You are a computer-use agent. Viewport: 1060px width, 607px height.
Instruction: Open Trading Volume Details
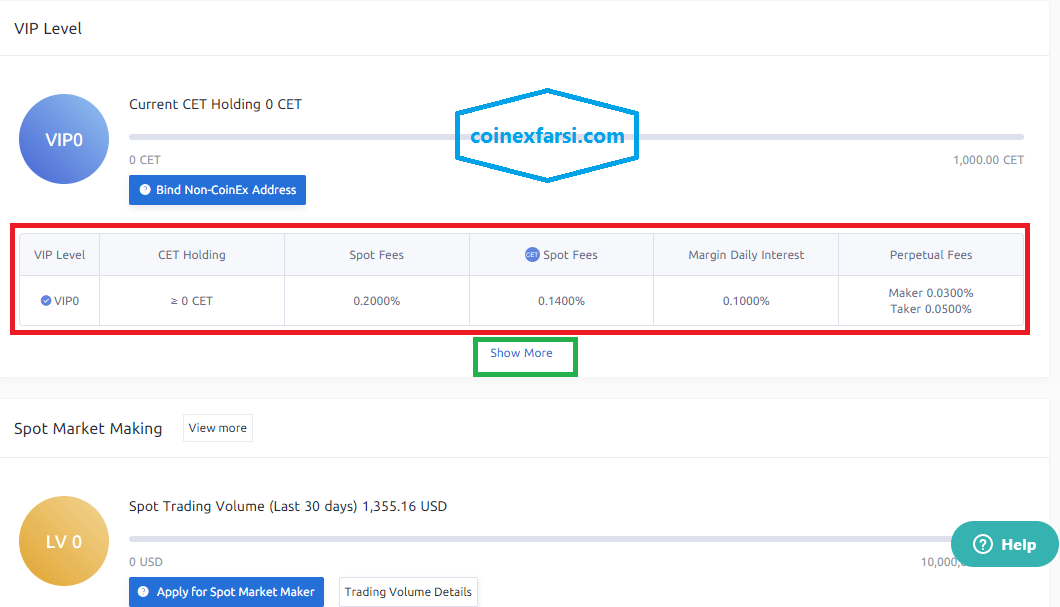tap(408, 592)
